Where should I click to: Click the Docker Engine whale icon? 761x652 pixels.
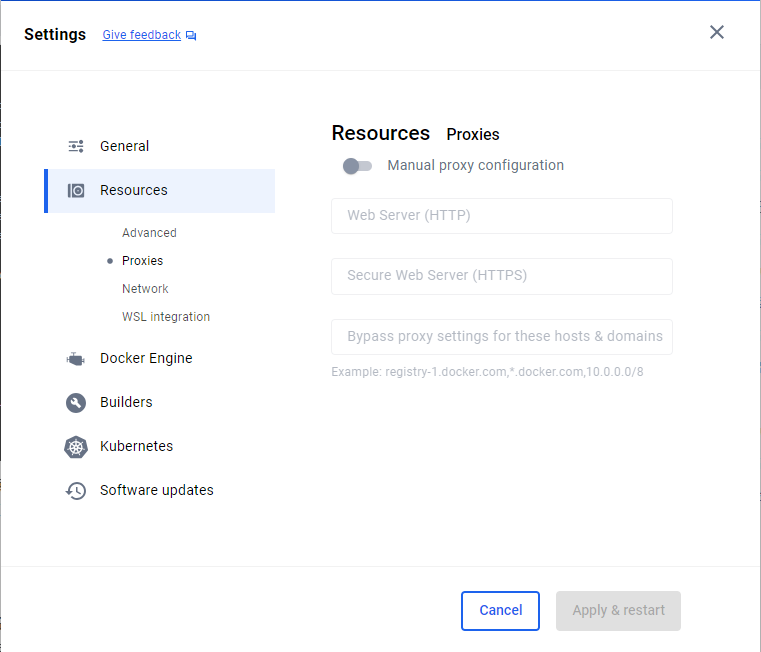(x=76, y=359)
